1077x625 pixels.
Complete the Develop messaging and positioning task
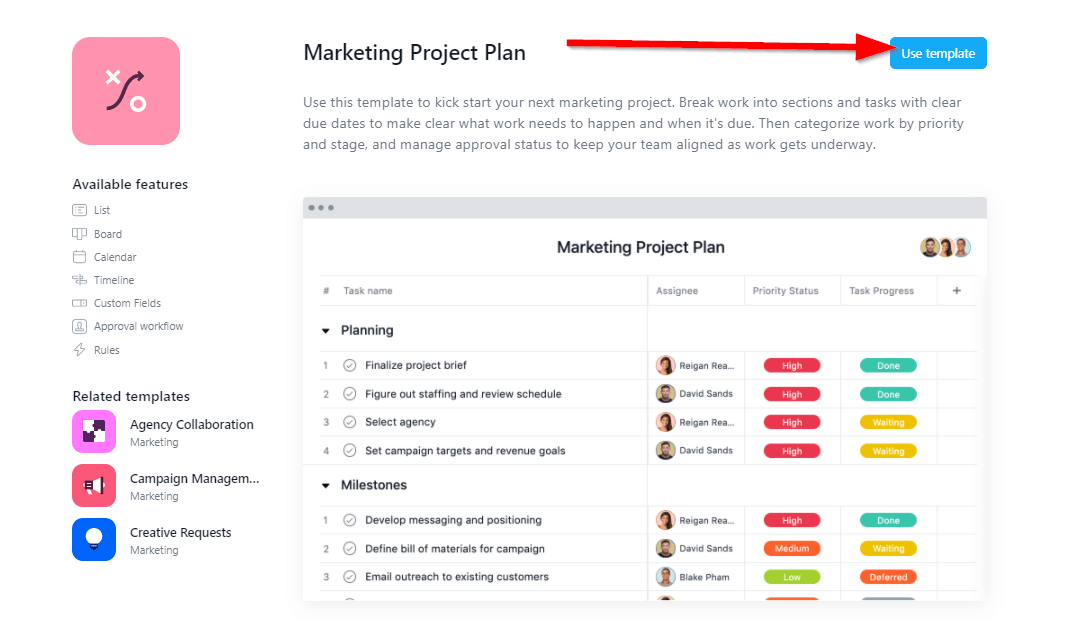(x=350, y=521)
